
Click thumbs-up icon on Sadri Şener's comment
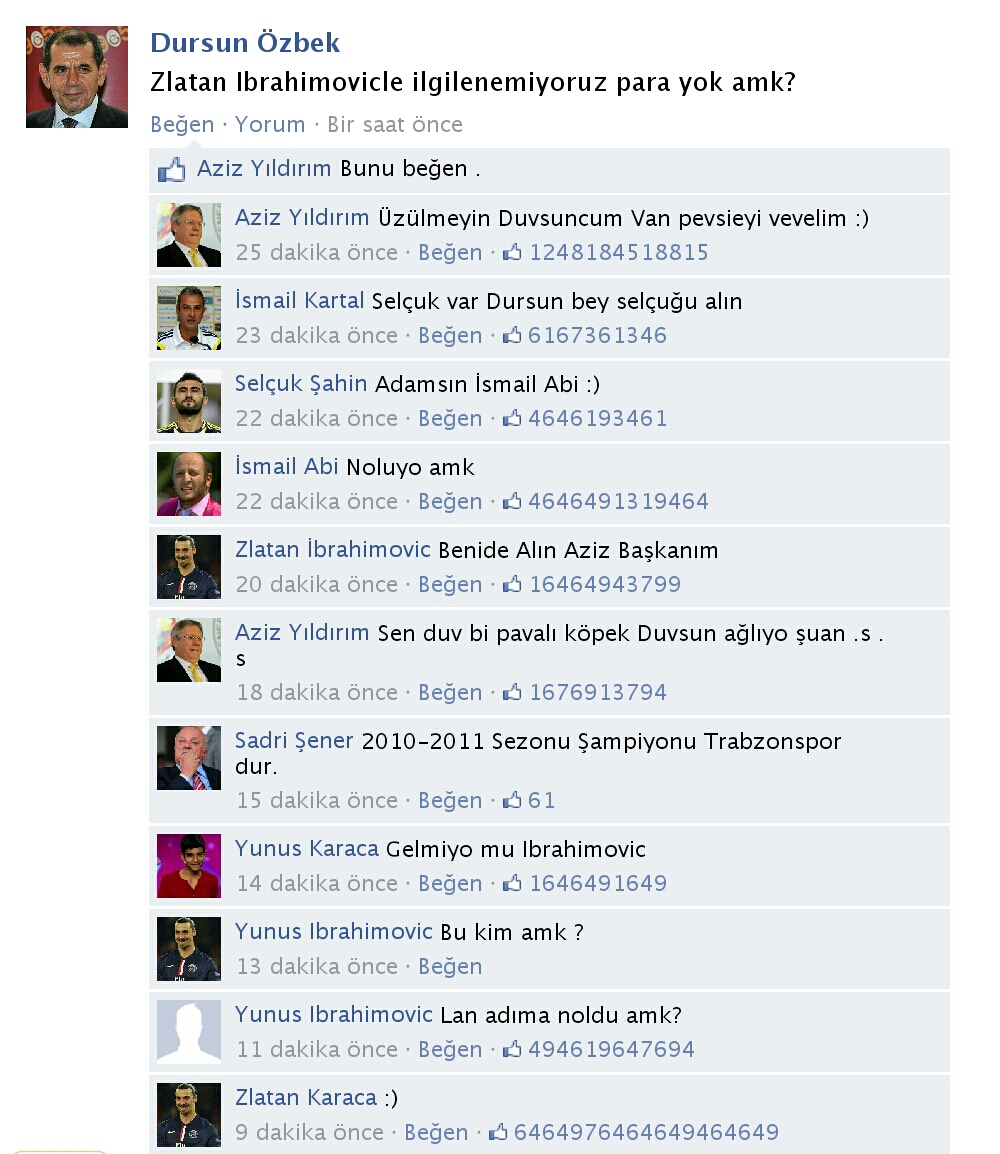512,801
